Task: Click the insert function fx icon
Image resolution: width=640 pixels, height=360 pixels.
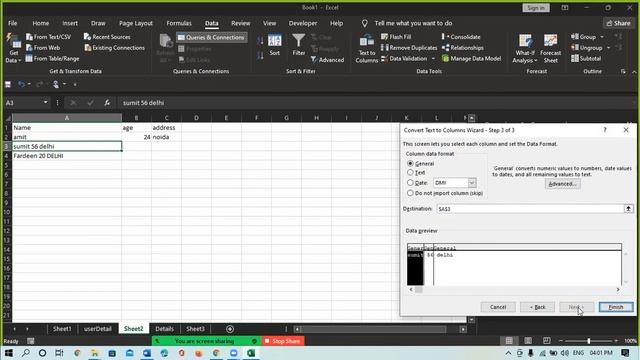Action: [107, 103]
